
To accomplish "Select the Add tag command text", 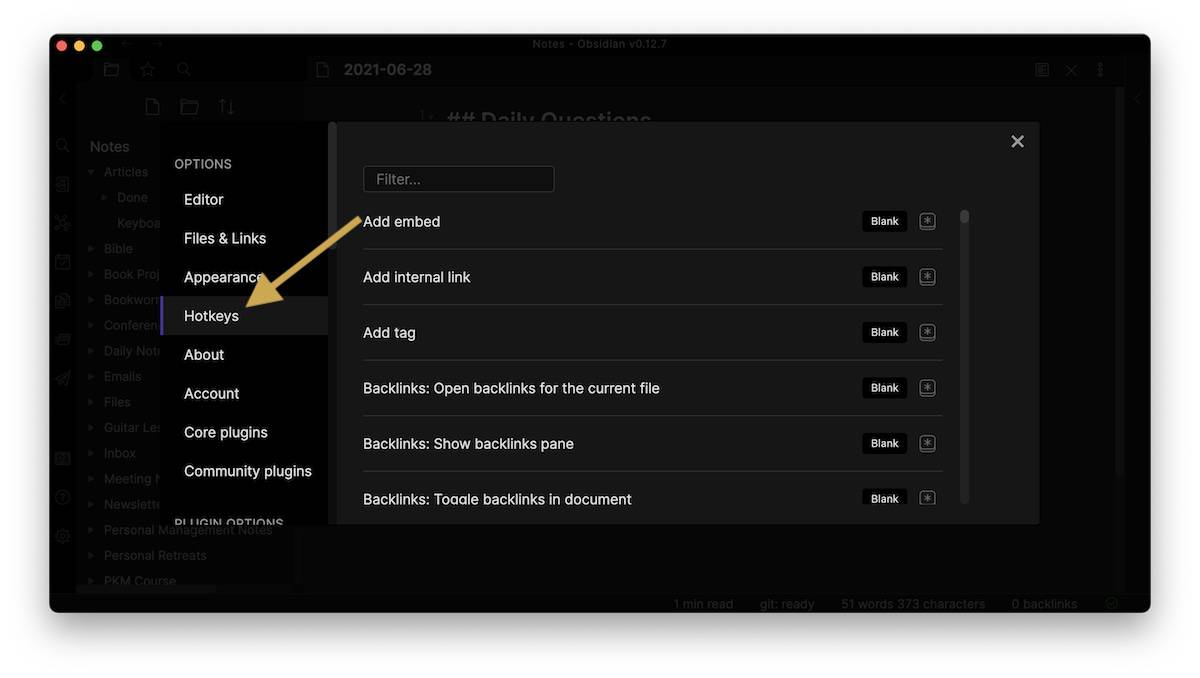I will (389, 333).
